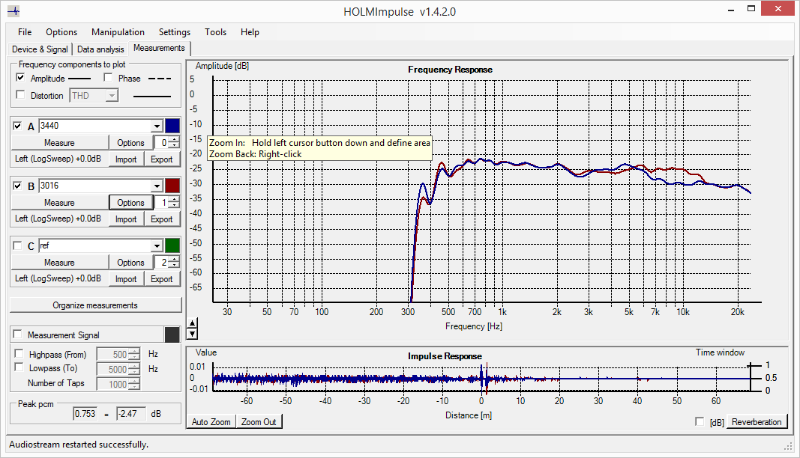Increase the Highpass frequency spinner
The image size is (800, 458).
tap(134, 351)
